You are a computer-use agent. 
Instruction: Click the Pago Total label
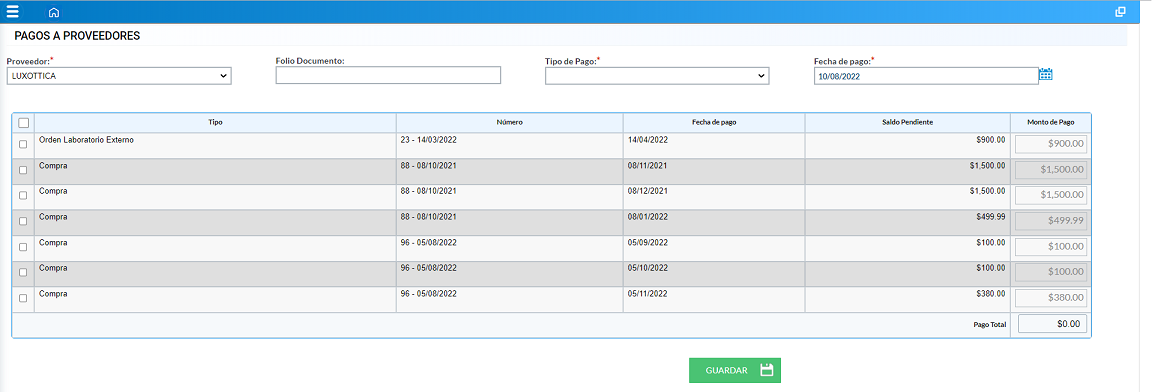[990, 324]
